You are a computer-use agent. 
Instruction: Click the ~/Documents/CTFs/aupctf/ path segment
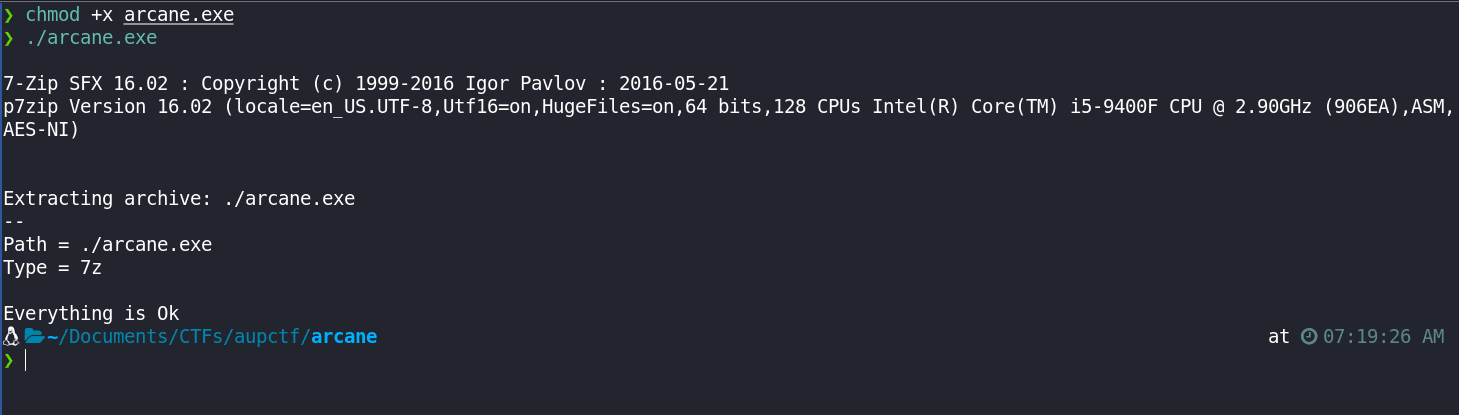pos(178,337)
